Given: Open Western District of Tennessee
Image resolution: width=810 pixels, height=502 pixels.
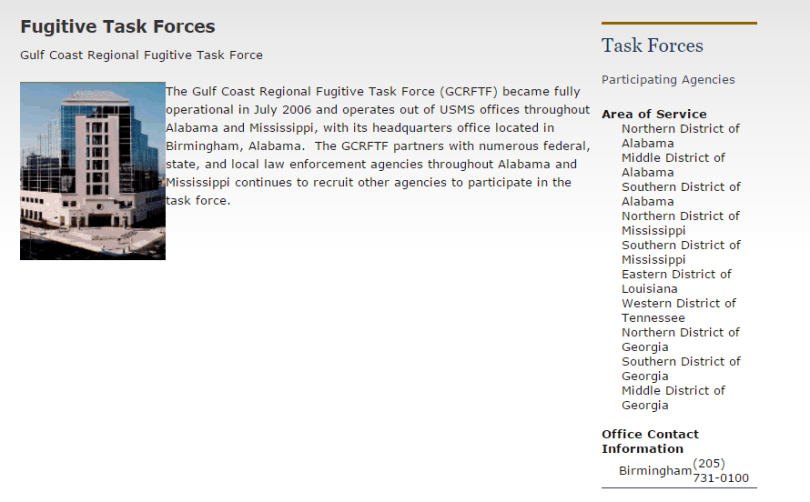Looking at the screenshot, I should 678,310.
